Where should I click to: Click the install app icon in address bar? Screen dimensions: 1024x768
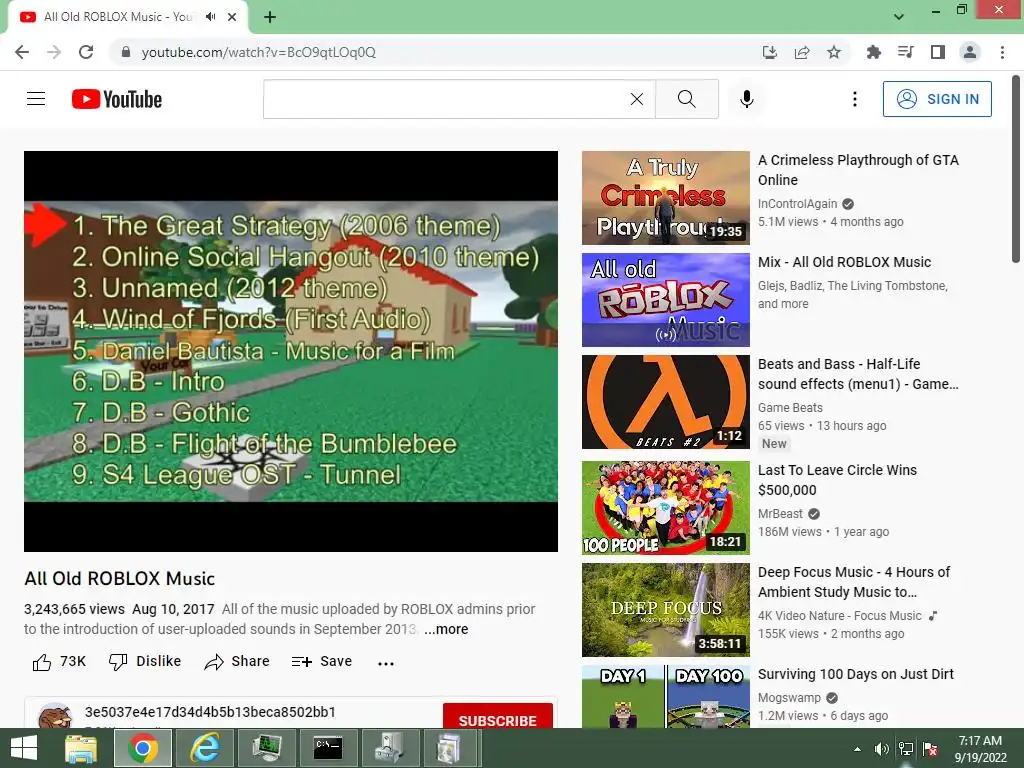coord(770,52)
